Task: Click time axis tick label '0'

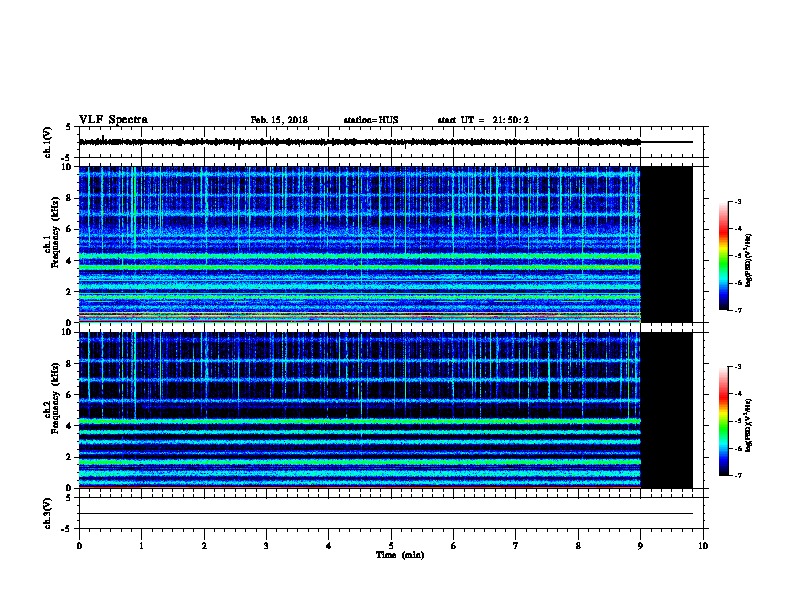Action: (x=79, y=546)
